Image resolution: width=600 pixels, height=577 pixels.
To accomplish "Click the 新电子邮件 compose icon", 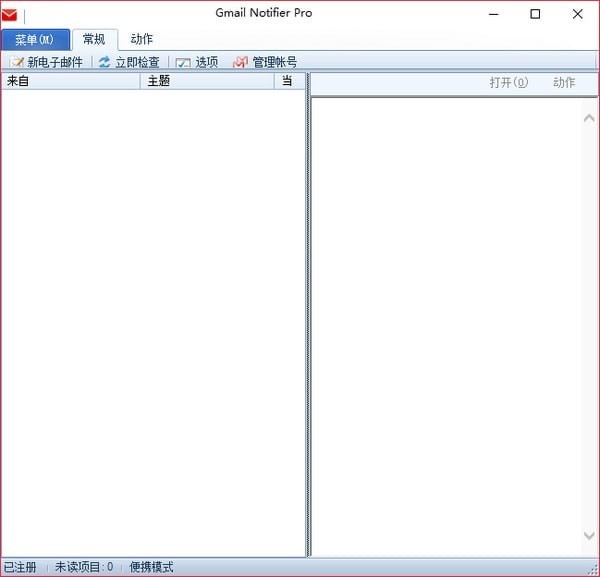I will click(17, 62).
